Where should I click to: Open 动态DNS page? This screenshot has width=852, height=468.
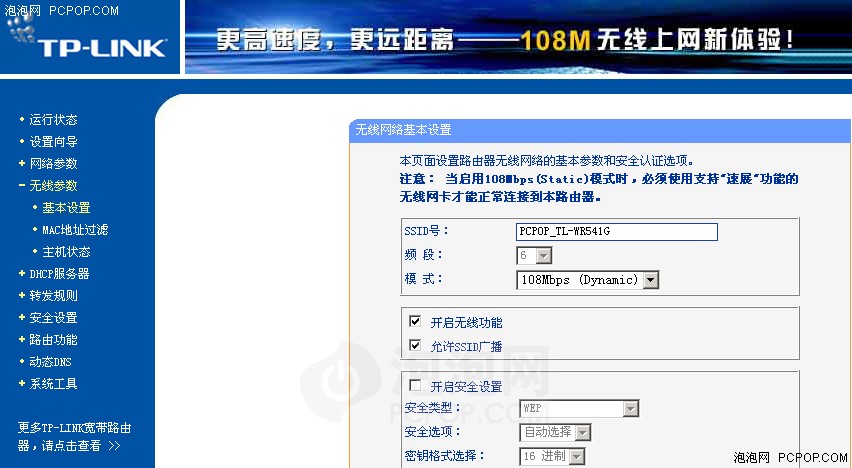click(50, 362)
